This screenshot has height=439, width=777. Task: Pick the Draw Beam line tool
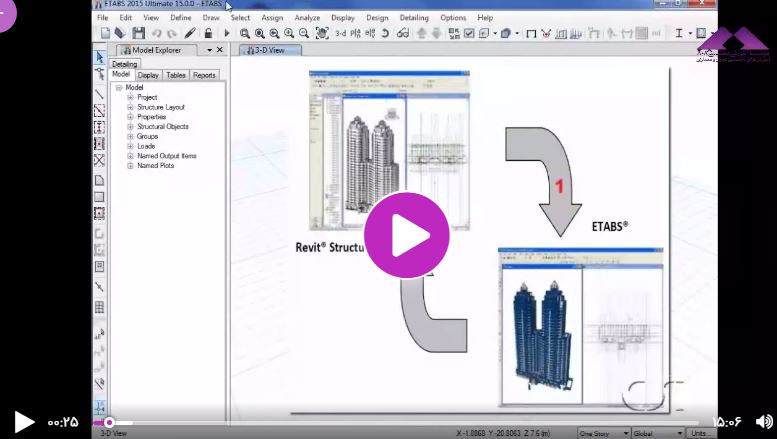coord(99,93)
